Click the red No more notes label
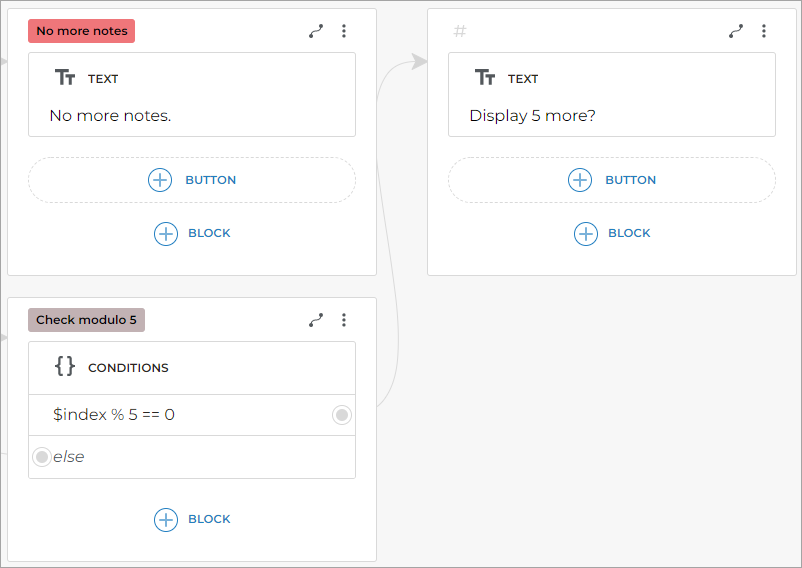The height and width of the screenshot is (568, 802). coord(82,31)
